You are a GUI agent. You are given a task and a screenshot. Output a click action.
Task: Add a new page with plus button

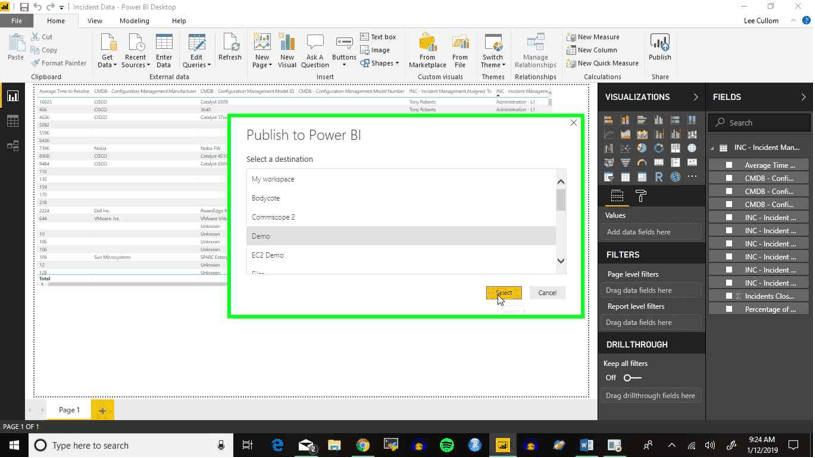[x=102, y=410]
